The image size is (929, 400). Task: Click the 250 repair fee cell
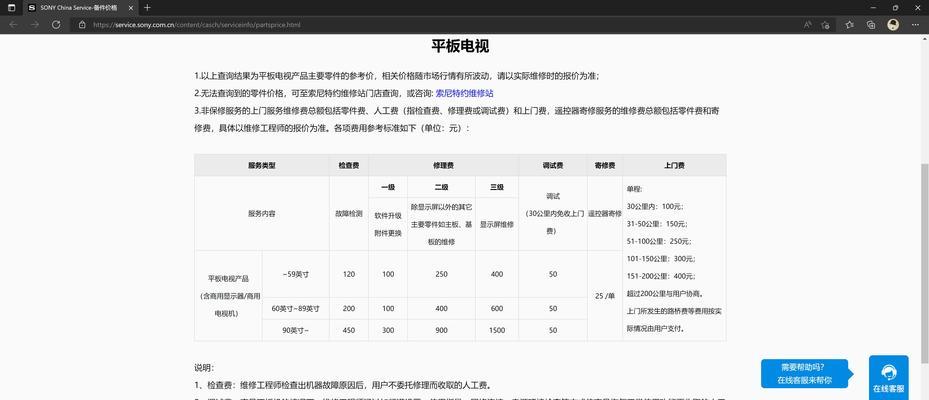(x=441, y=274)
